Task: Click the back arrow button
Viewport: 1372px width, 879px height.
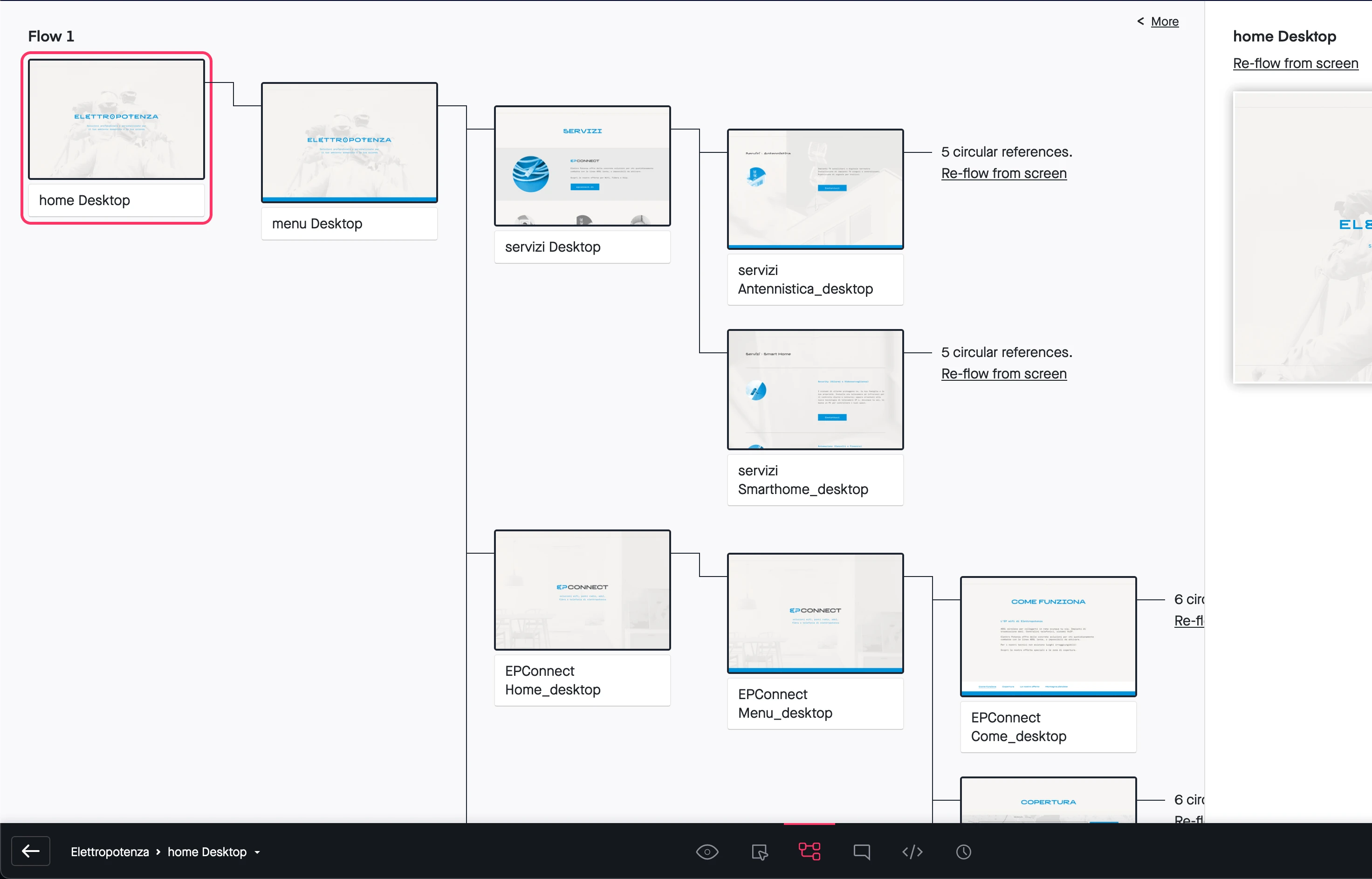Action: coord(30,851)
